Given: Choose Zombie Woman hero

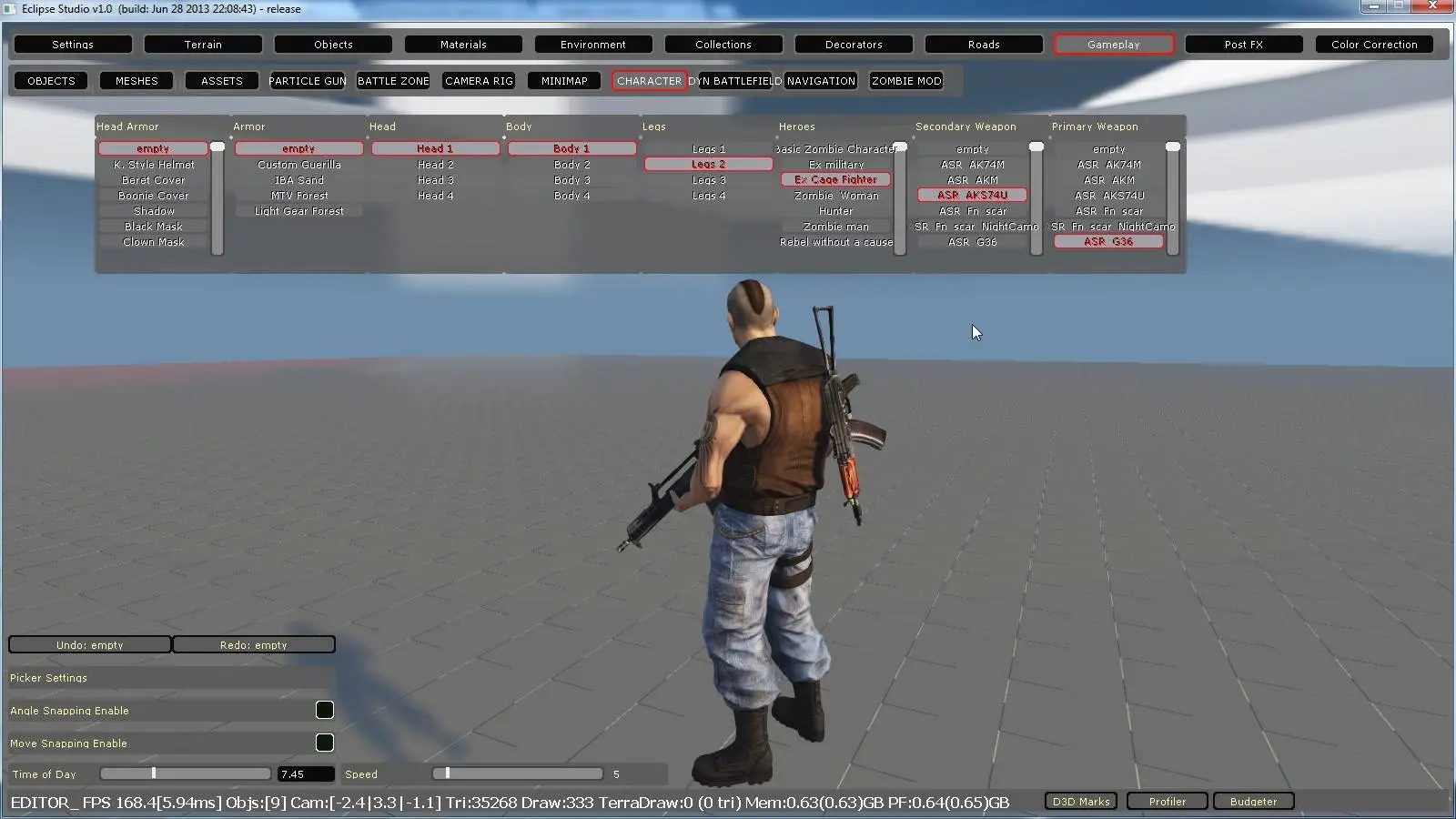Looking at the screenshot, I should [x=836, y=196].
